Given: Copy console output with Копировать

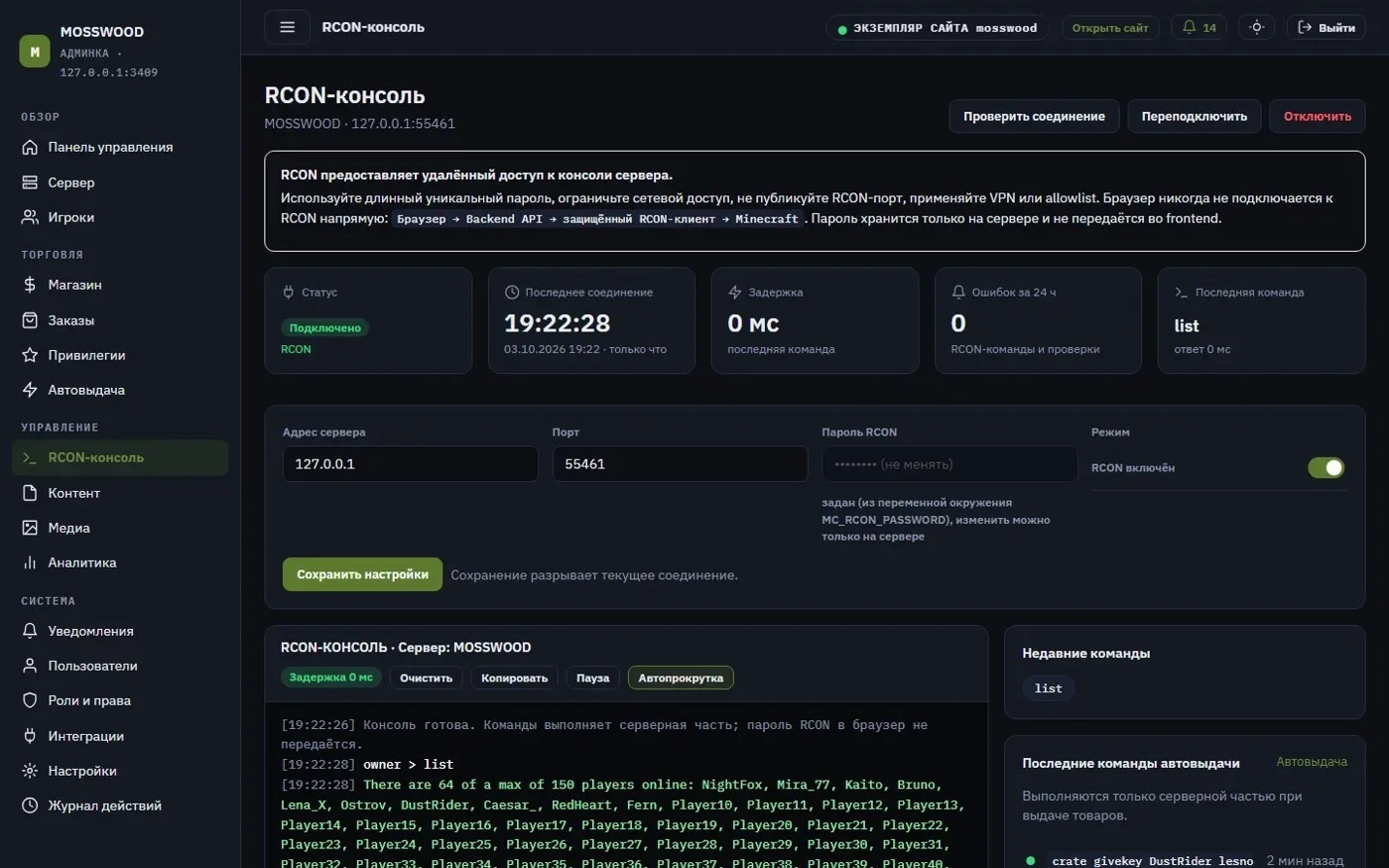Looking at the screenshot, I should (514, 678).
